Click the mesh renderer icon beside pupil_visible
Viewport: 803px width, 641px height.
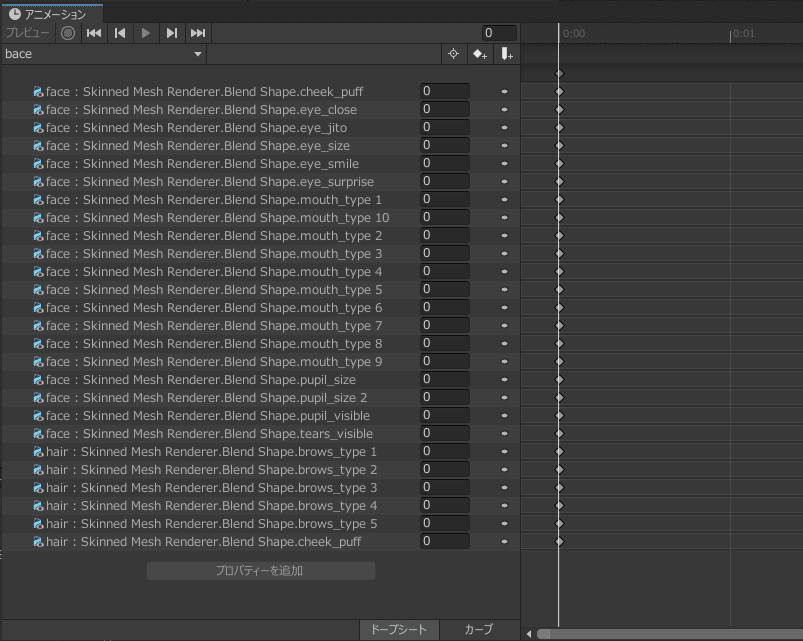38,415
